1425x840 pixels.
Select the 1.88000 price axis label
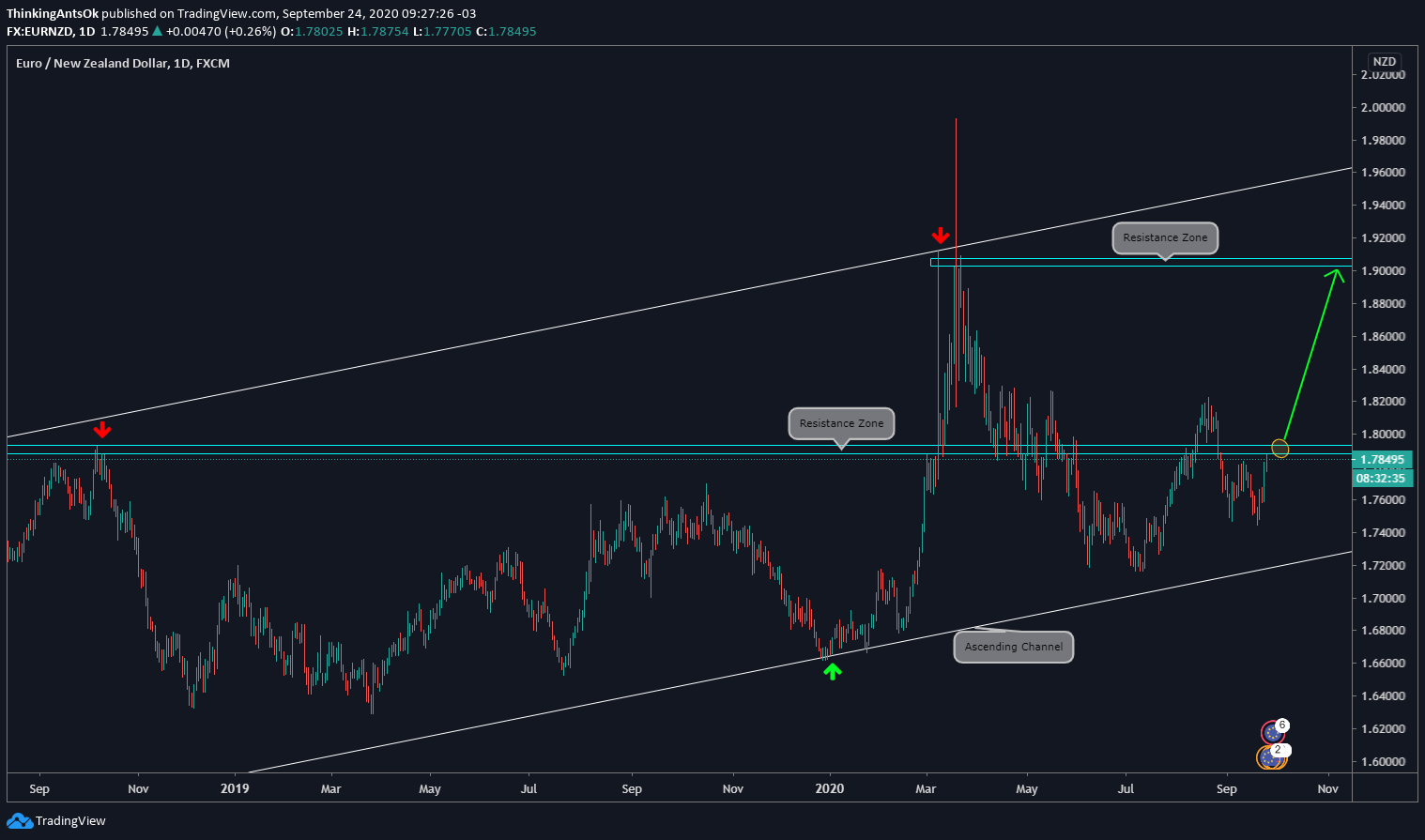(x=1383, y=304)
